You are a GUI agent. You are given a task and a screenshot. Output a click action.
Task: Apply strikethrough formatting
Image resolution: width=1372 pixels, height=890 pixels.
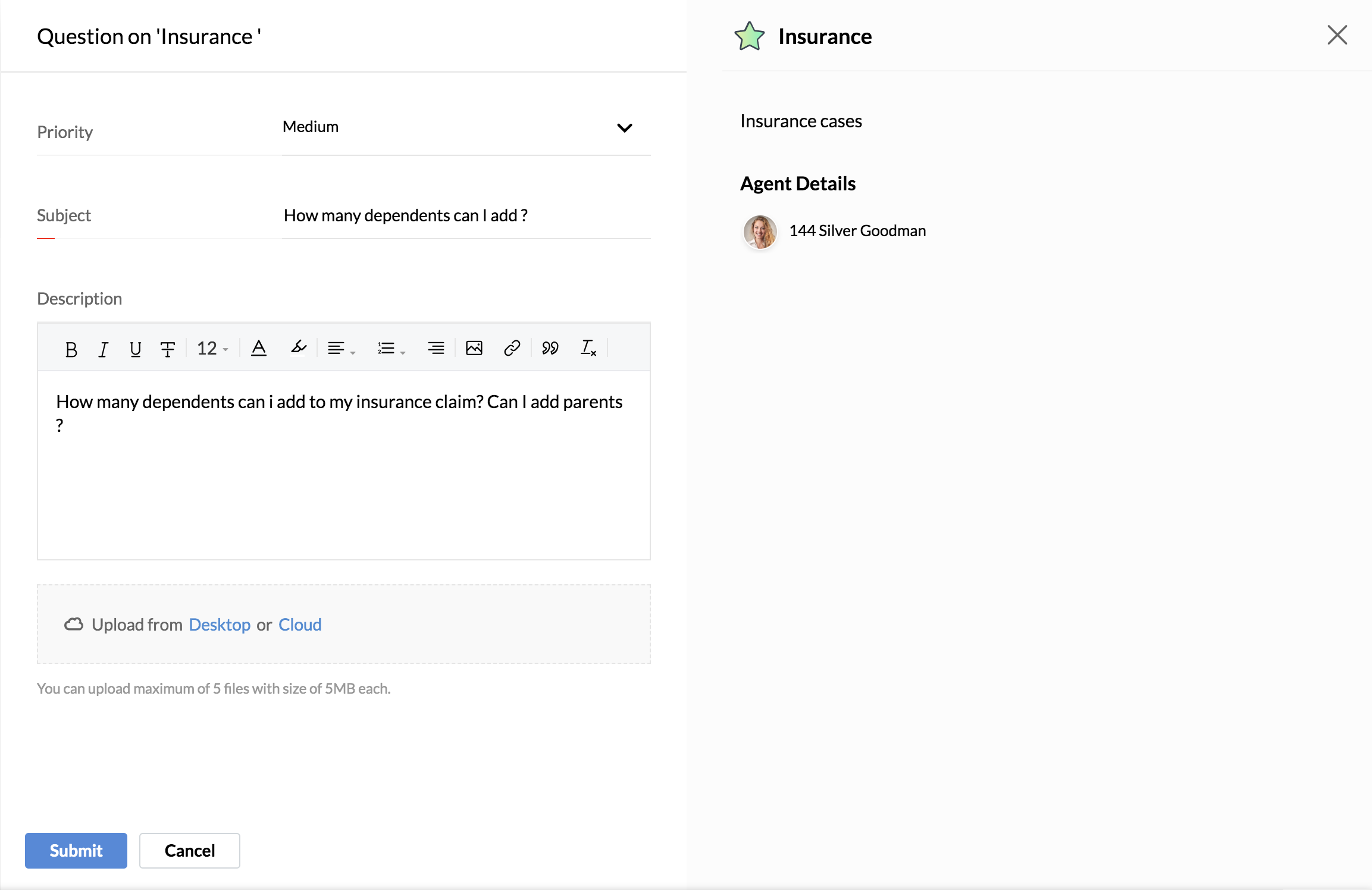168,349
